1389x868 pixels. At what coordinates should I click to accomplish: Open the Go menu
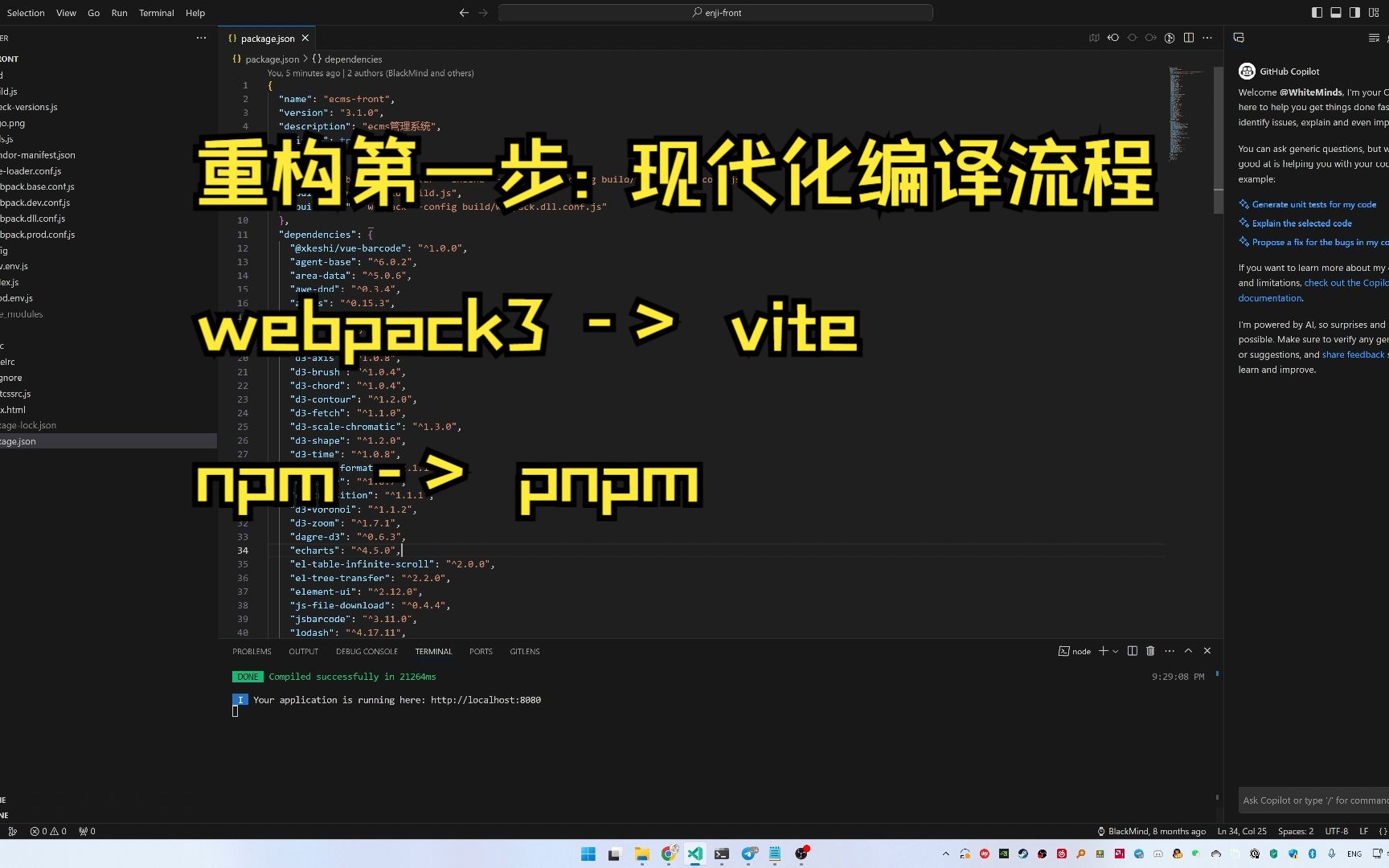tap(93, 13)
